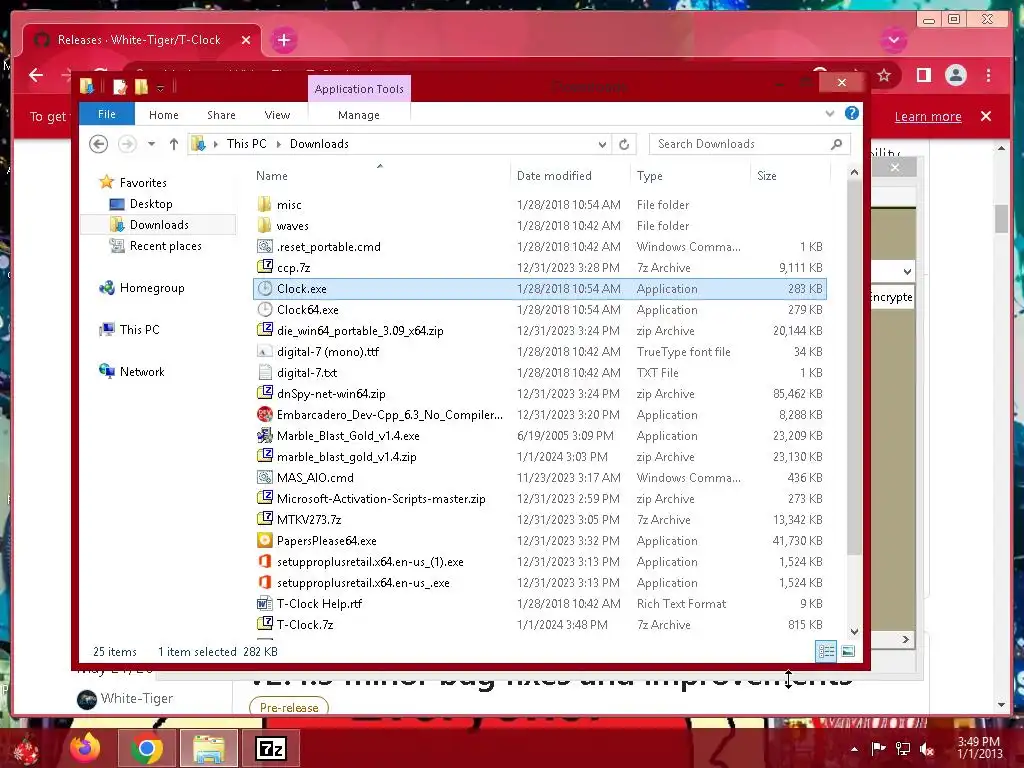1024x768 pixels.
Task: Select This PC in navigation pane
Action: point(139,330)
